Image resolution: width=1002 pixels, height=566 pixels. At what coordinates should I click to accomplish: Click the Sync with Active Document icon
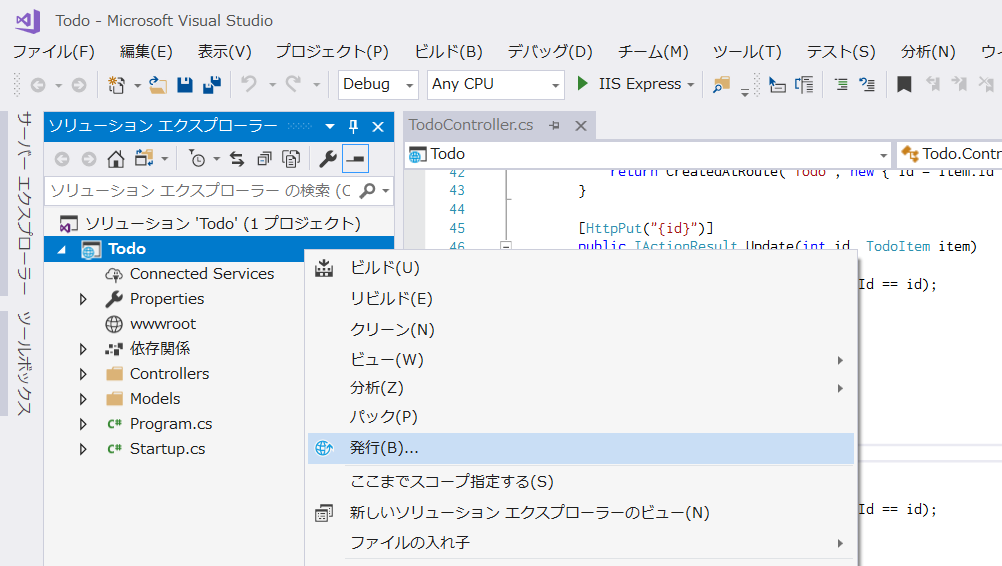click(x=237, y=158)
